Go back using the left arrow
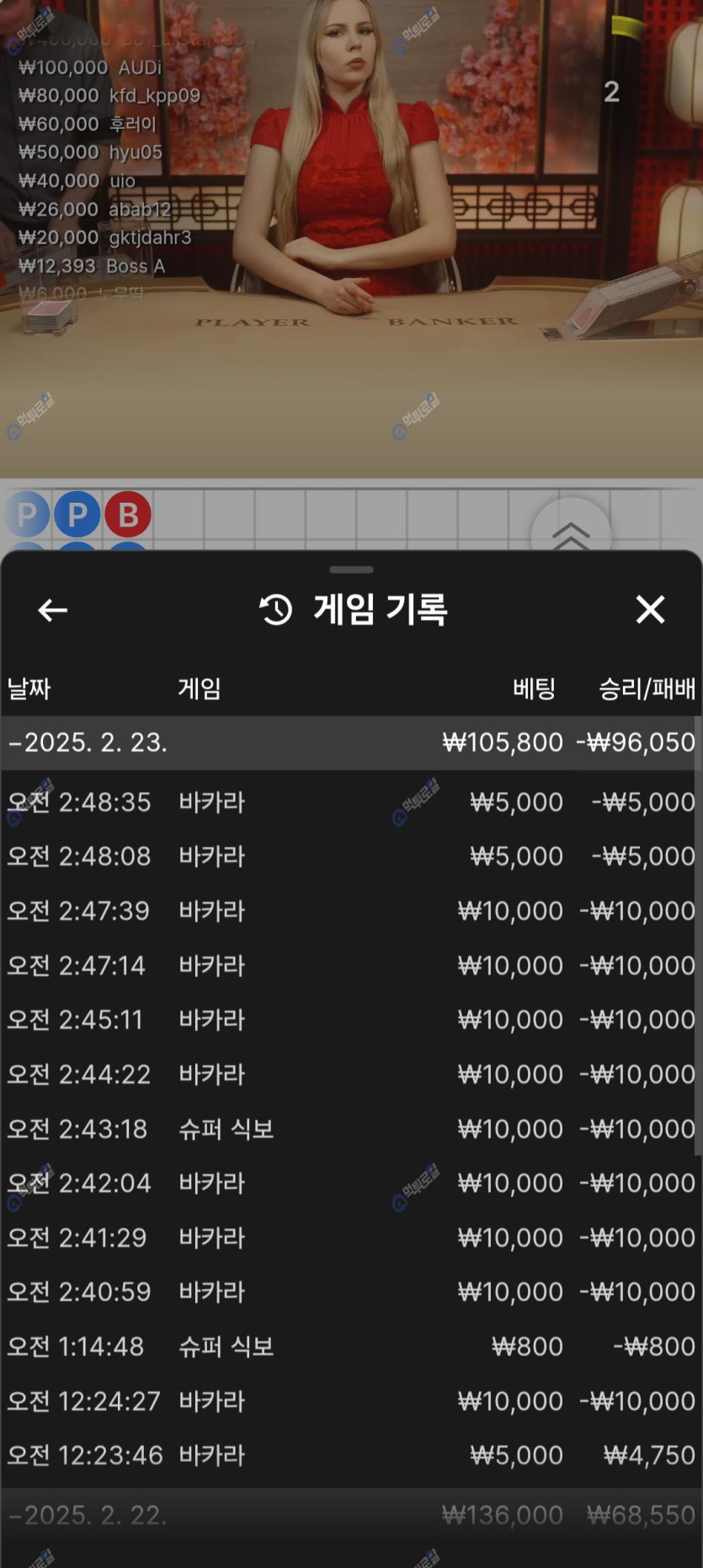Screen dimensions: 703x1568 point(53,610)
